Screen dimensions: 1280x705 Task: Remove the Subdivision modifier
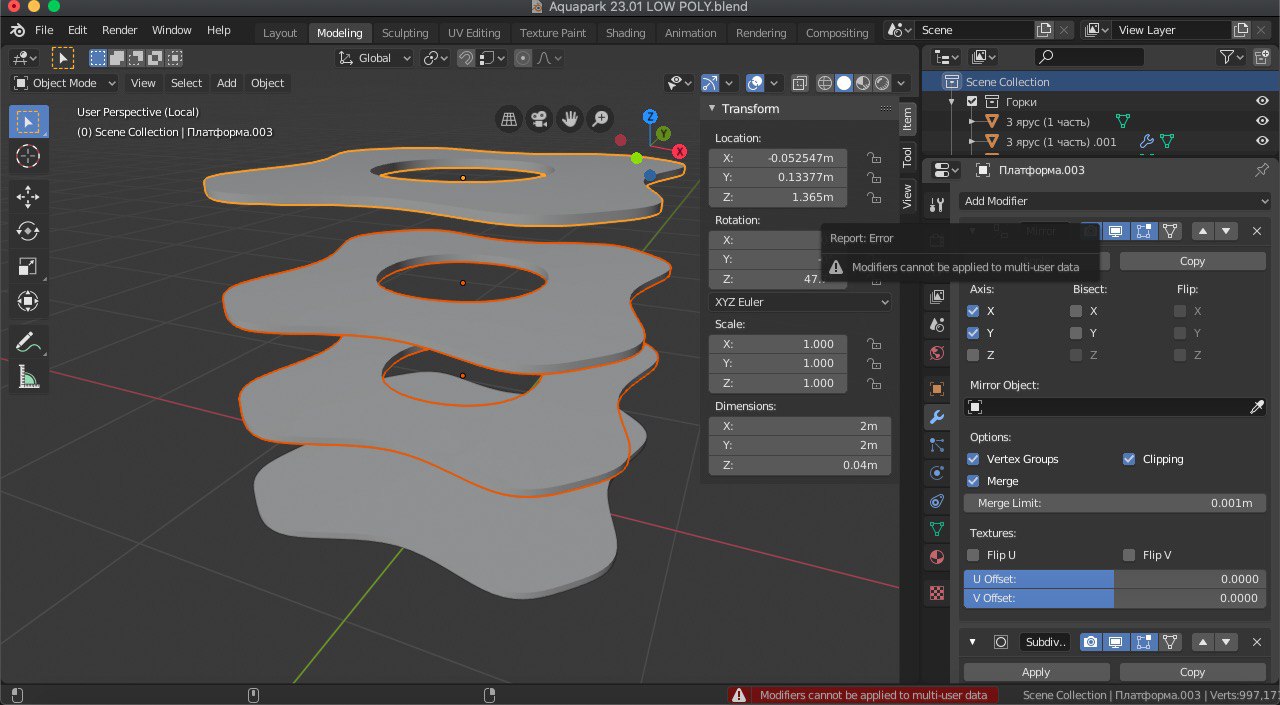(x=1257, y=642)
